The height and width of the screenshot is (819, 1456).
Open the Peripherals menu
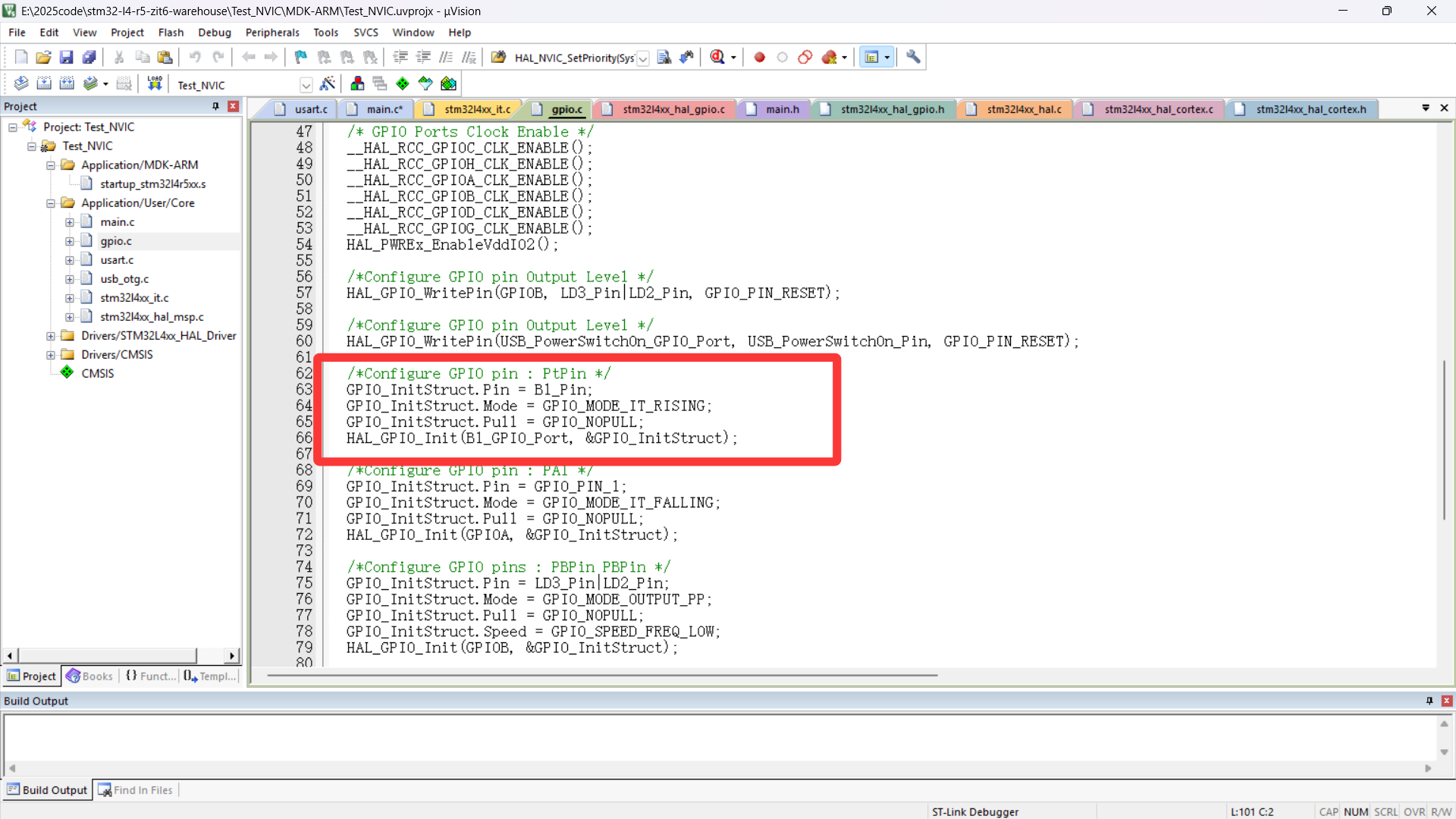pos(272,33)
